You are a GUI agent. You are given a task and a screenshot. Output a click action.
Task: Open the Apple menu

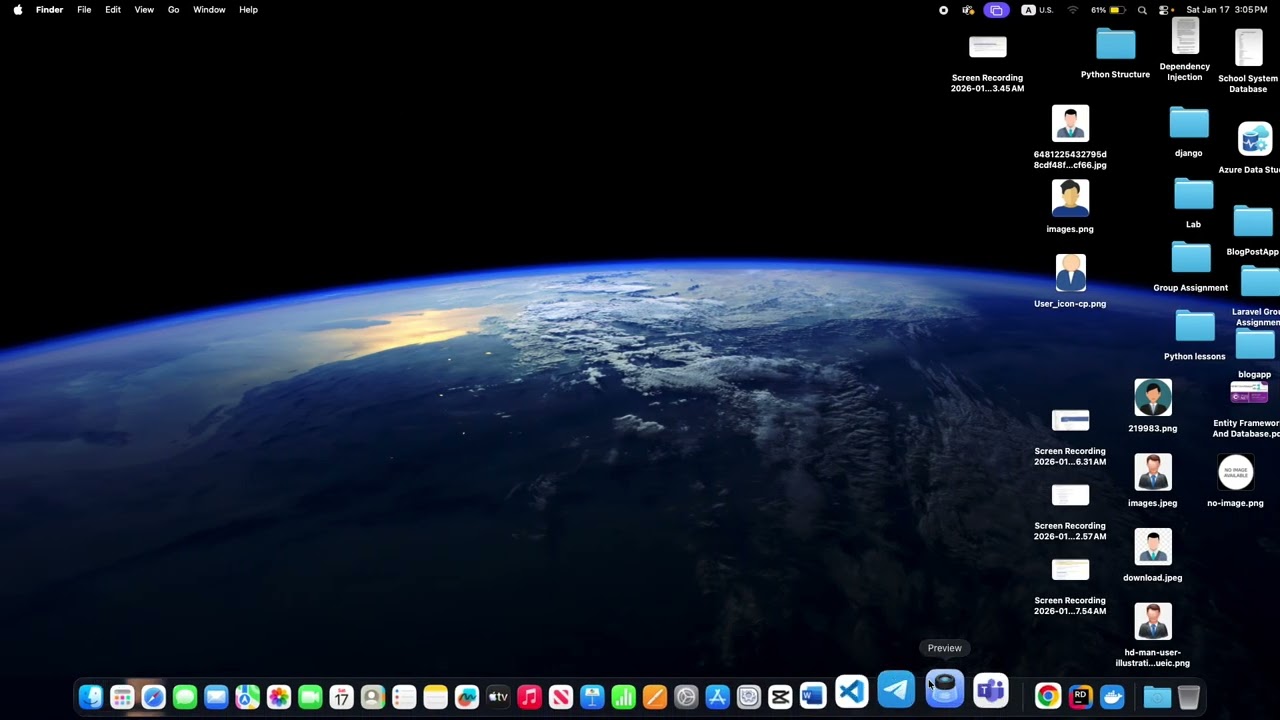coord(18,10)
